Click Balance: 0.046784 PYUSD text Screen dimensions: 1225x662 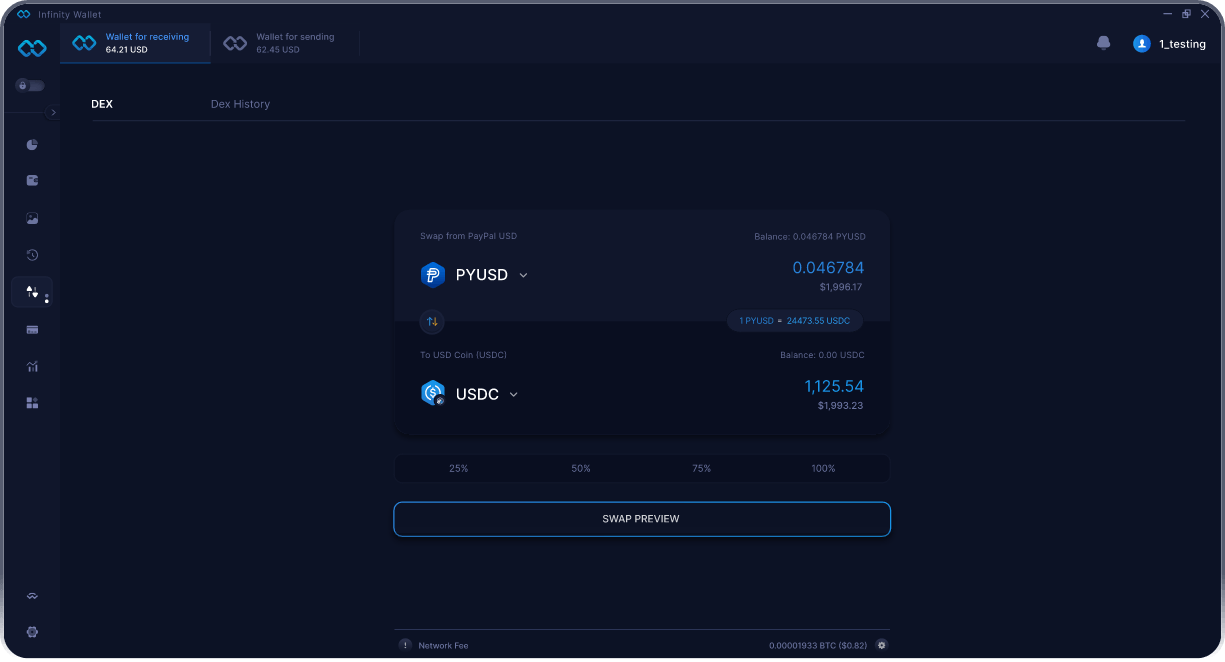[x=810, y=237]
